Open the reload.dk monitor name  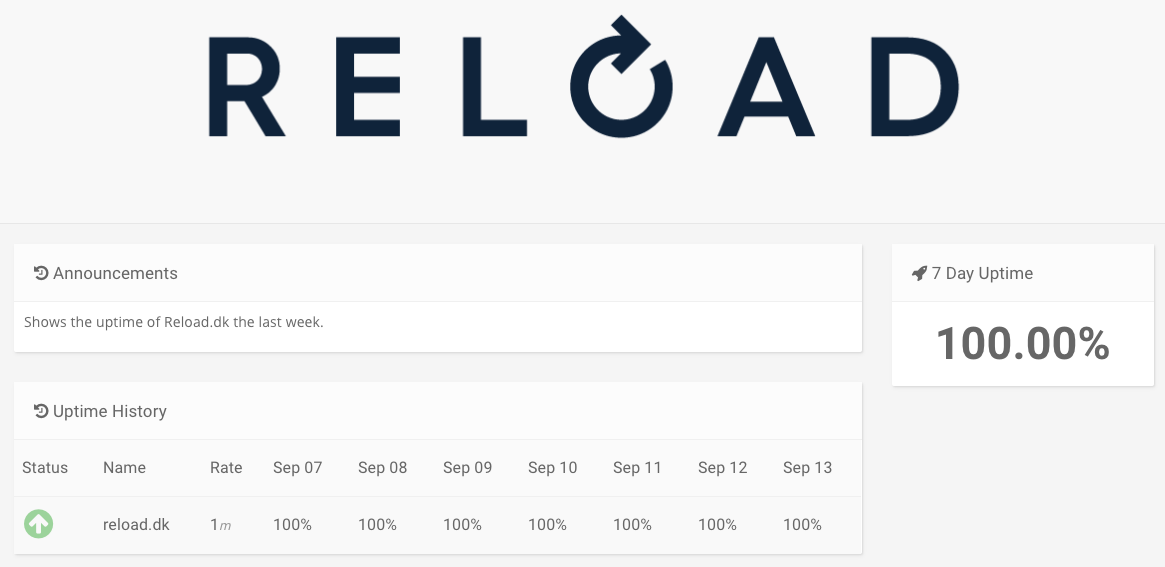click(x=136, y=525)
